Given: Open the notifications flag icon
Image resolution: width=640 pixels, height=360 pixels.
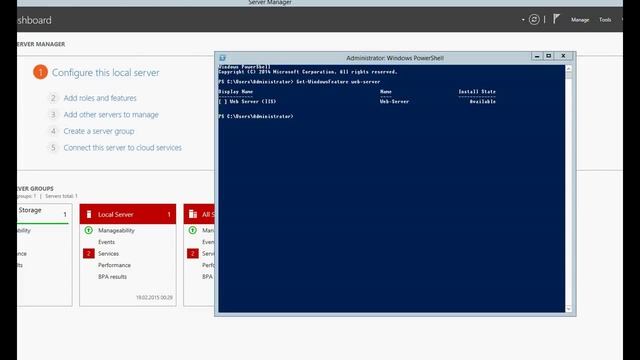Looking at the screenshot, I should [556, 19].
